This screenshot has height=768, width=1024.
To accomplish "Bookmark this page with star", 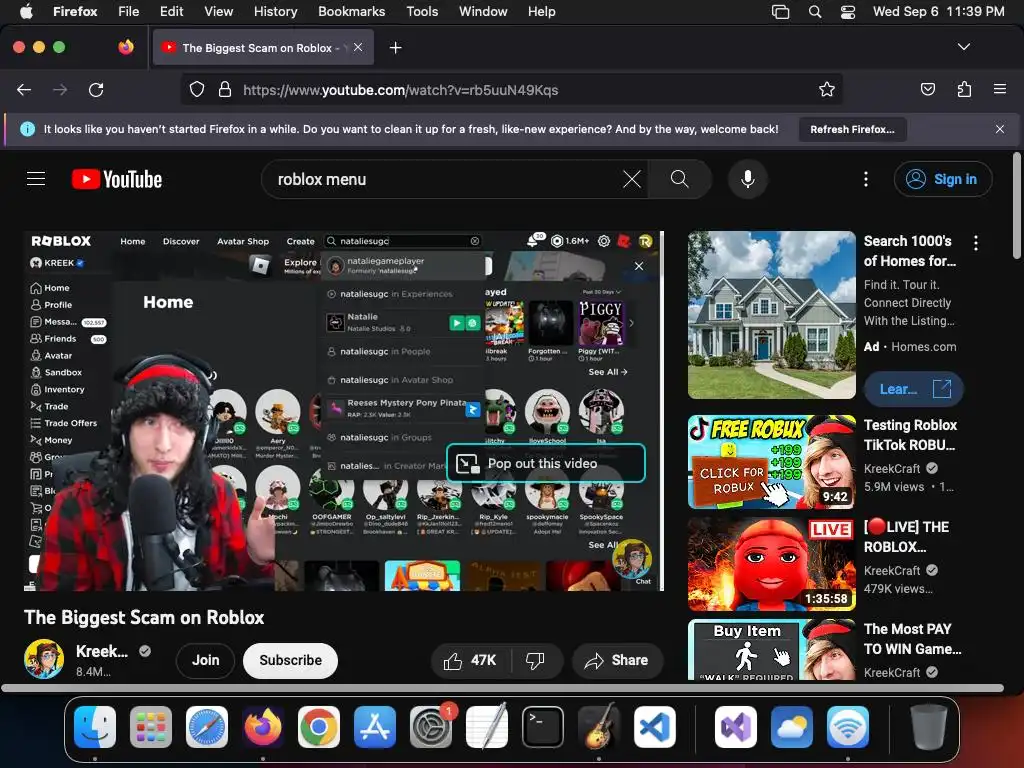I will [827, 89].
